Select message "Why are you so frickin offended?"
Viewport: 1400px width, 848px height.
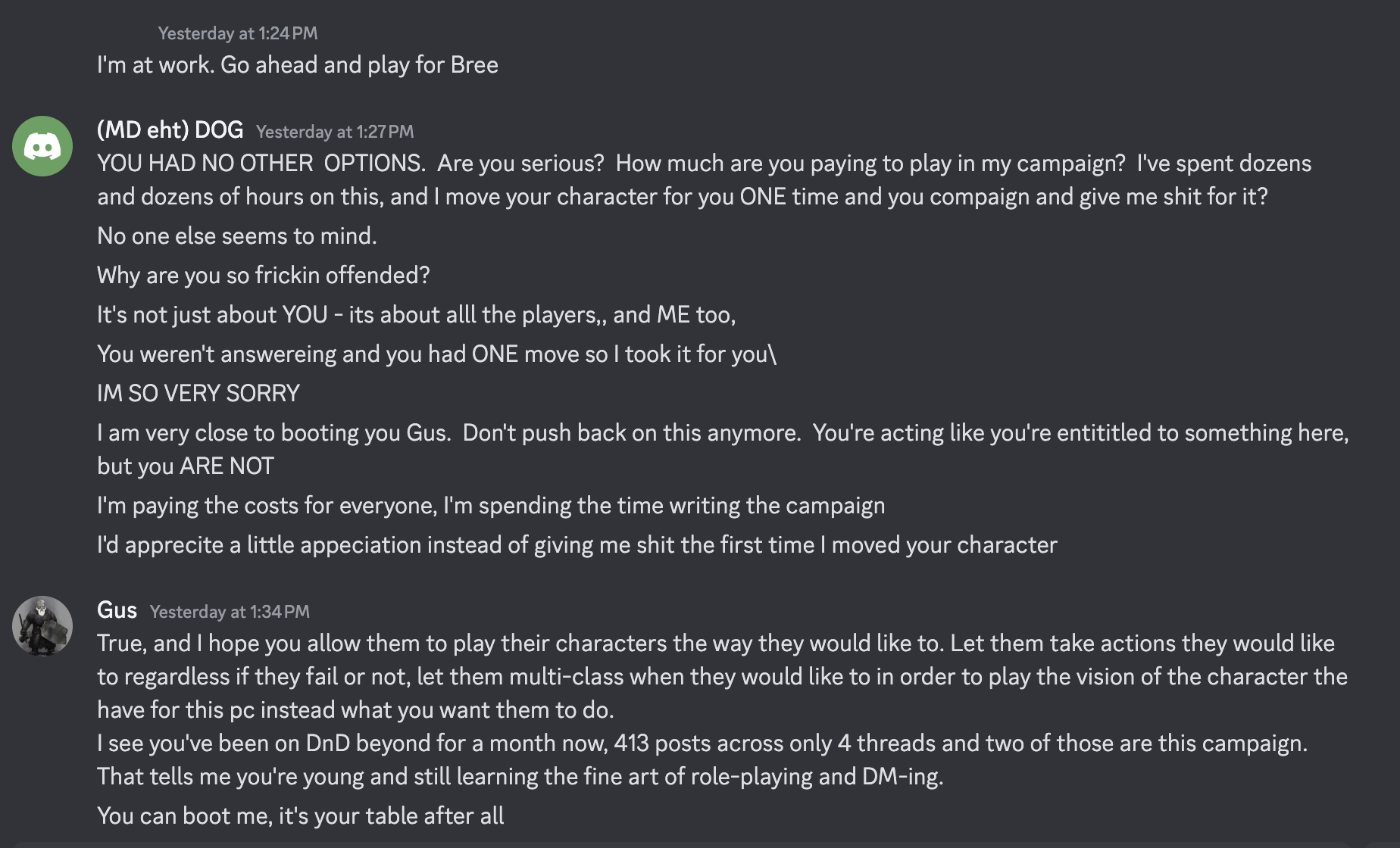click(264, 276)
